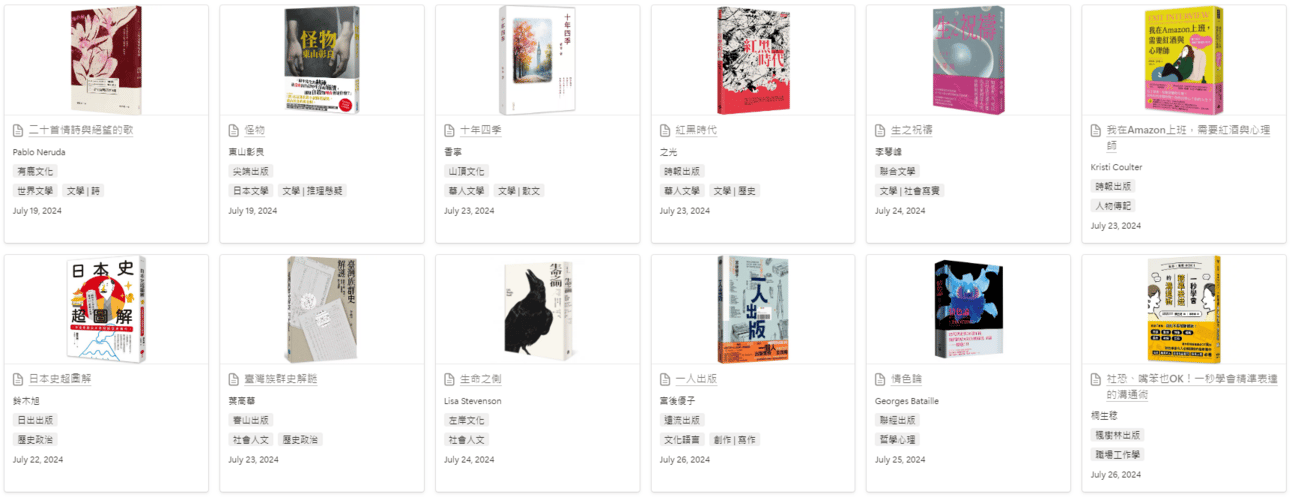Select the 怪物 book cover image
The height and width of the screenshot is (497, 1292).
(x=322, y=61)
